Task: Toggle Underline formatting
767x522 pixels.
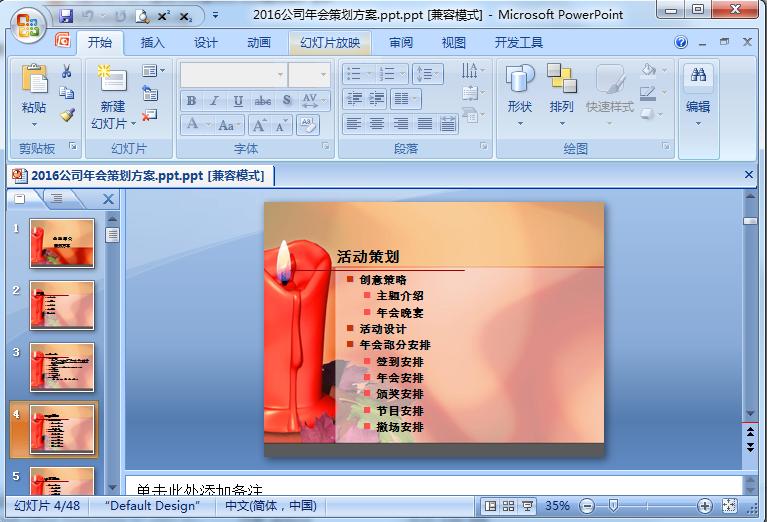Action: click(x=238, y=101)
